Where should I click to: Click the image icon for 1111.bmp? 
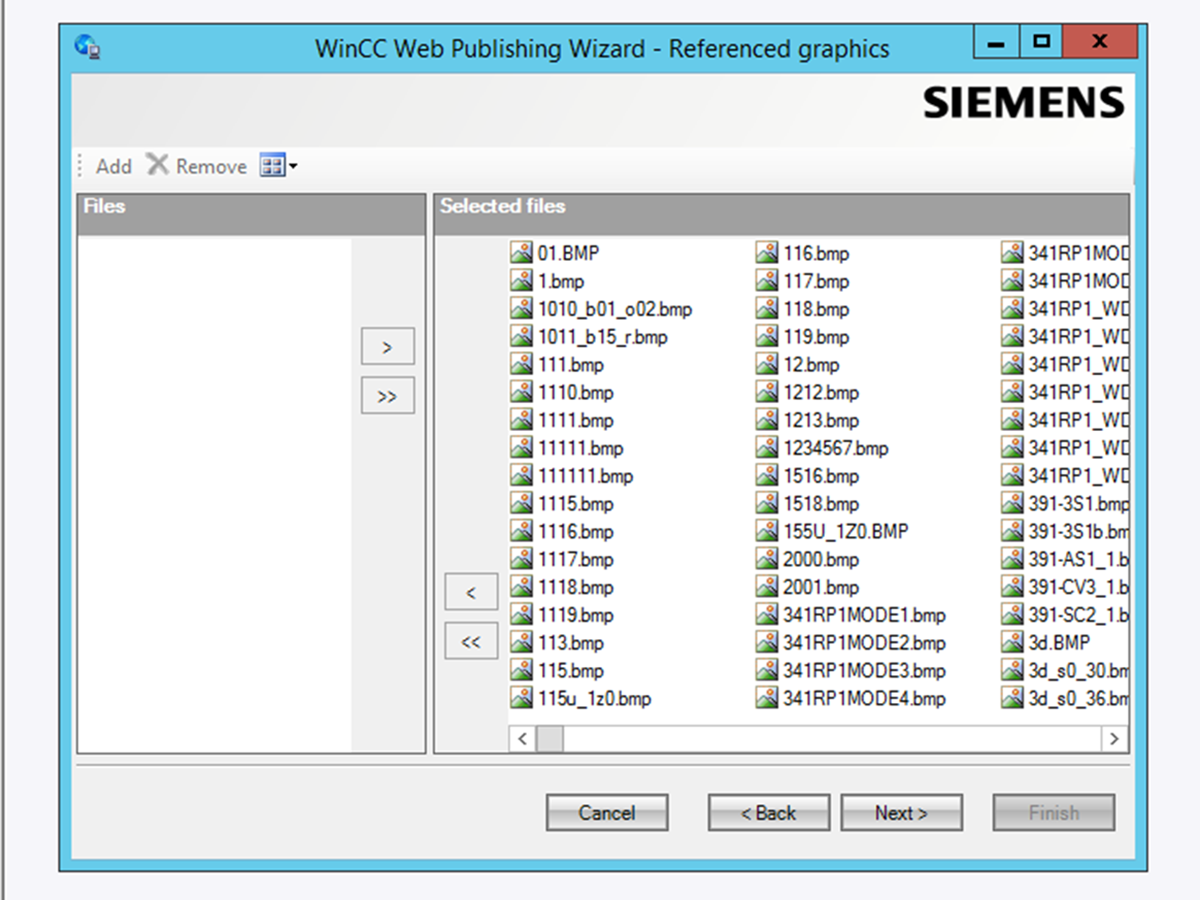(521, 420)
